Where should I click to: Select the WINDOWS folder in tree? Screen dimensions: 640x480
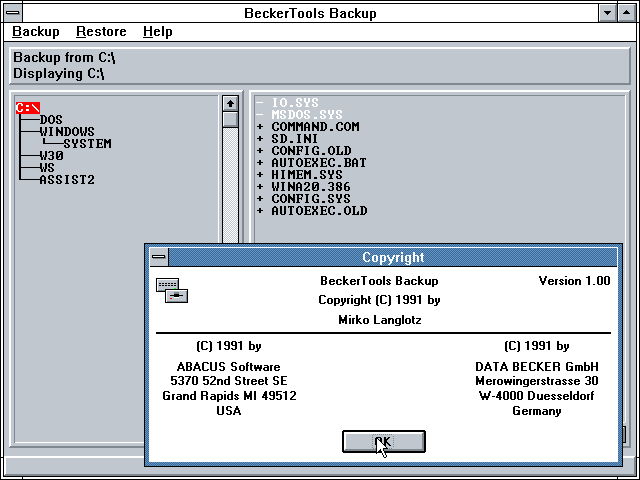67,131
